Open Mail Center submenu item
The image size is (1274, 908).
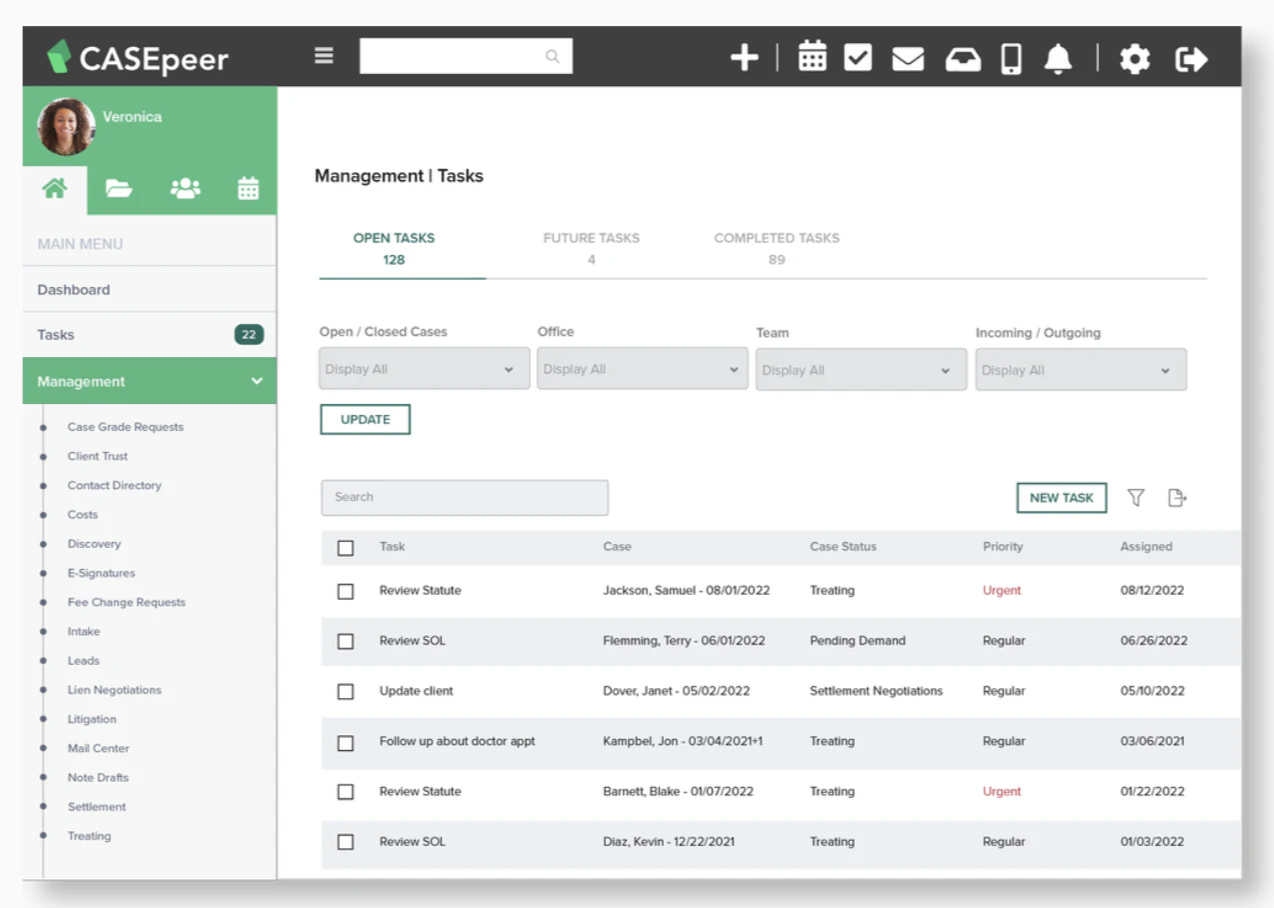[99, 748]
